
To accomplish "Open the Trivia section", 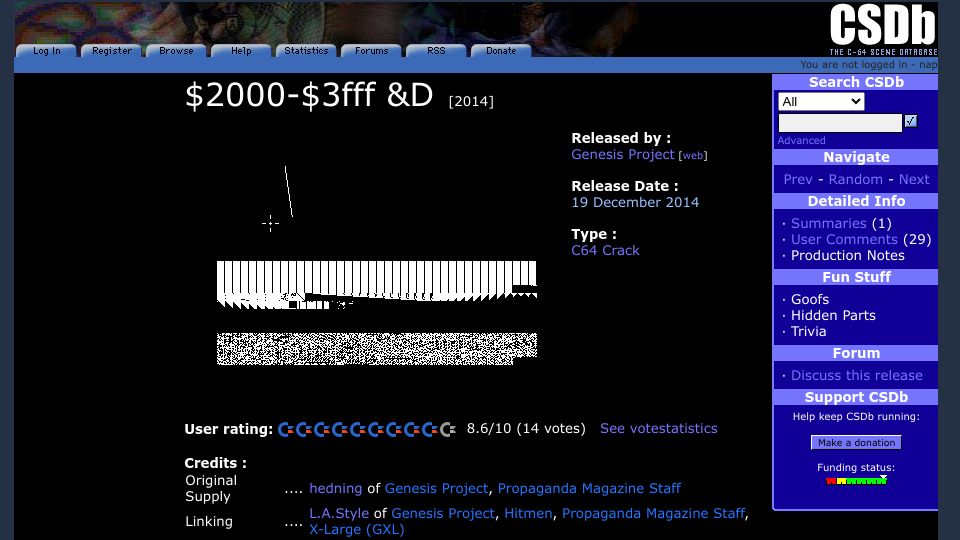I will [808, 331].
